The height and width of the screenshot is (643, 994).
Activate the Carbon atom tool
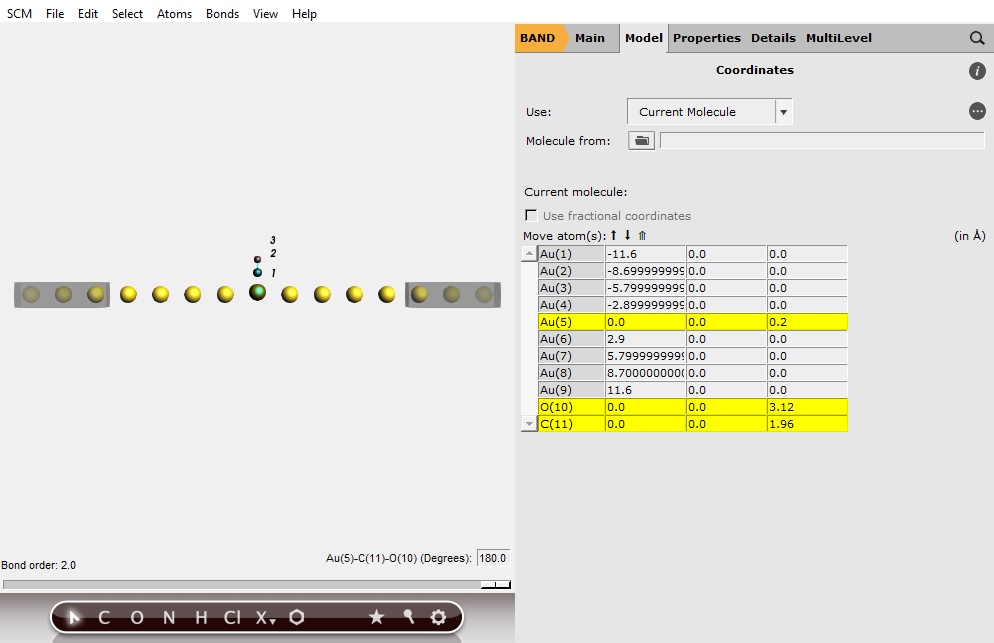click(x=103, y=617)
